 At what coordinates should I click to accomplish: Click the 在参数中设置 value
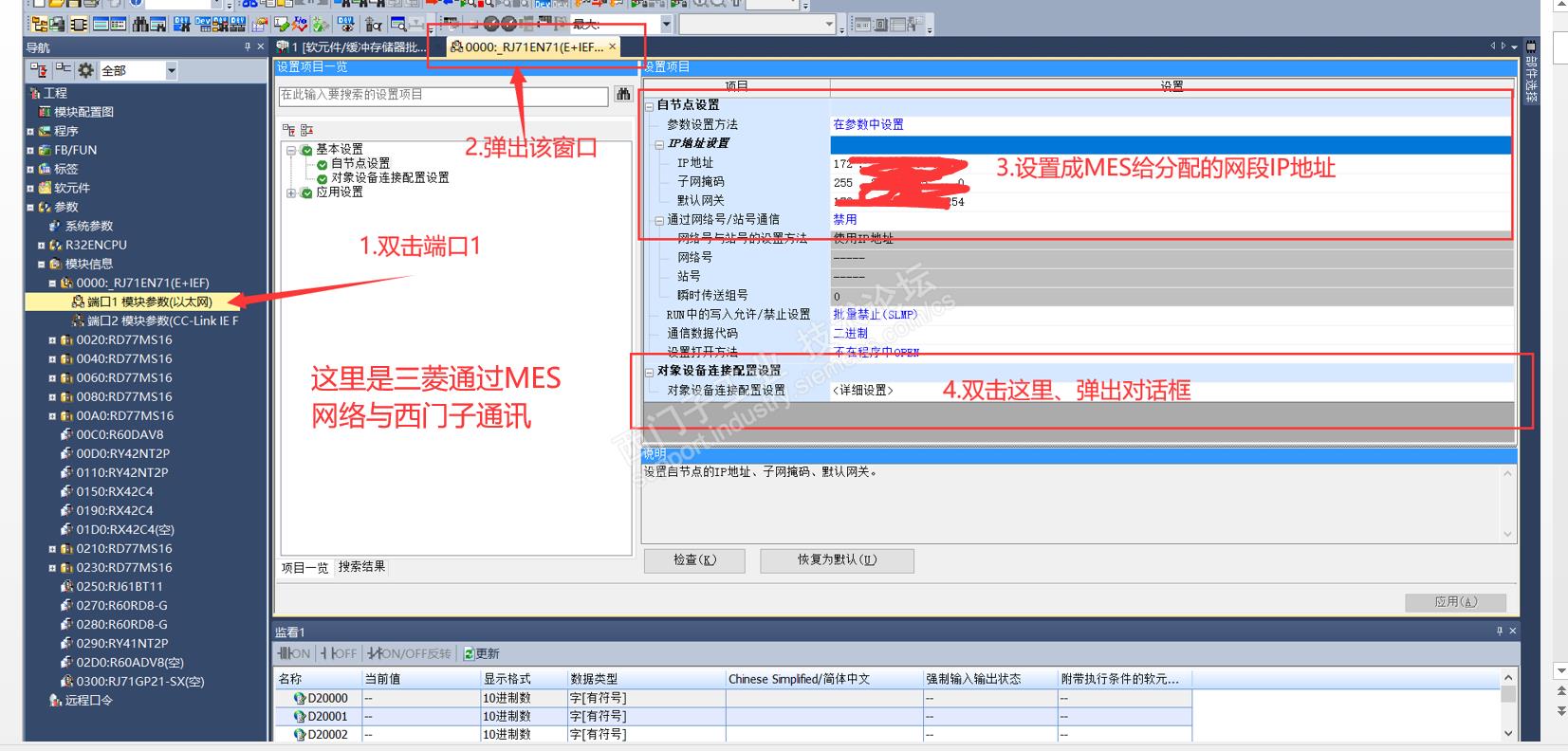point(868,124)
